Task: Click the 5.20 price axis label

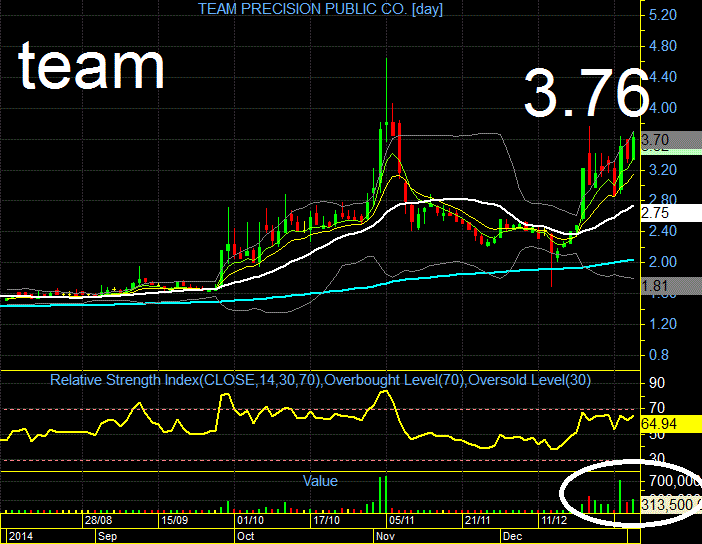Action: click(663, 15)
